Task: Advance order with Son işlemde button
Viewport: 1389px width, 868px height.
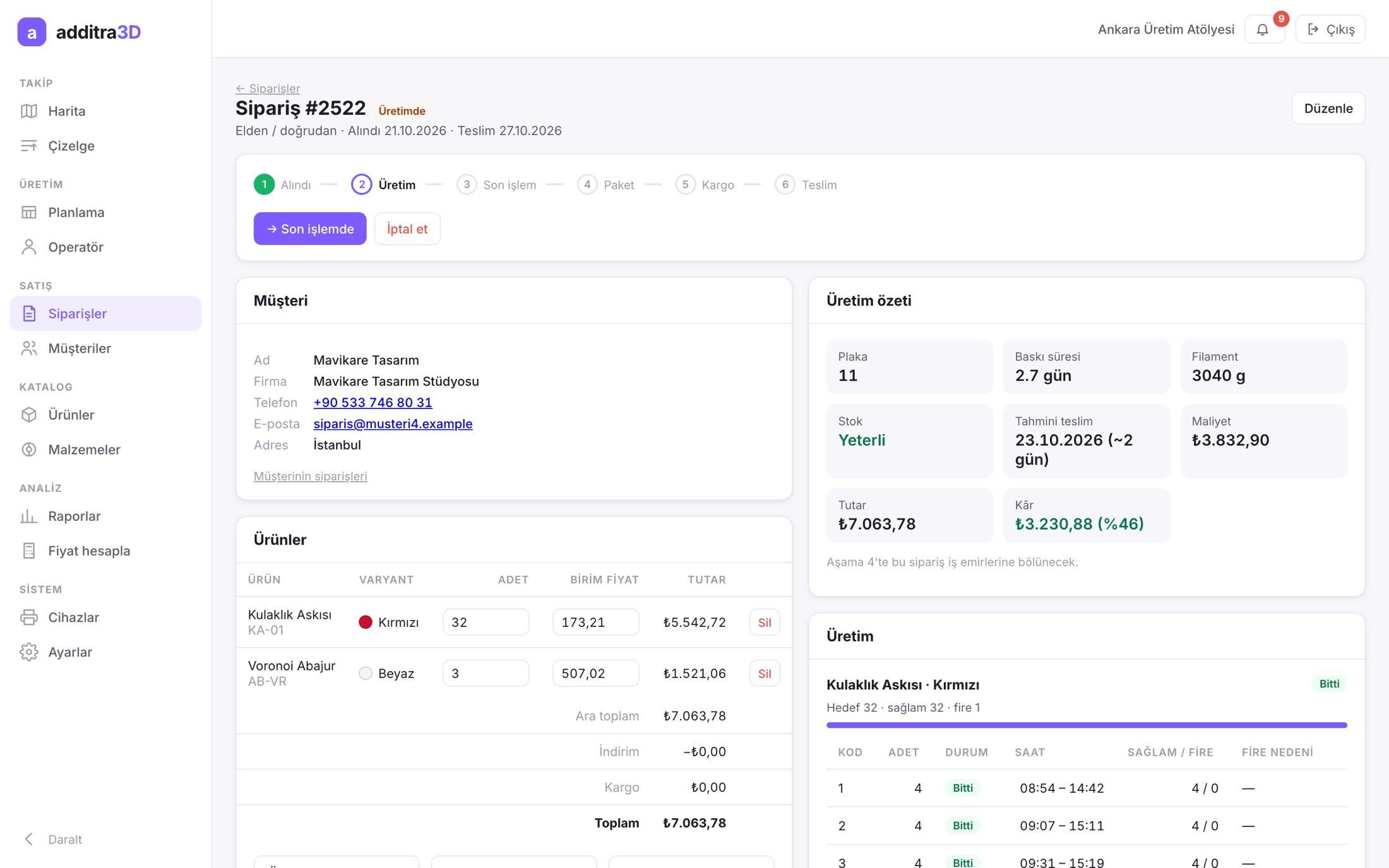Action: (310, 229)
